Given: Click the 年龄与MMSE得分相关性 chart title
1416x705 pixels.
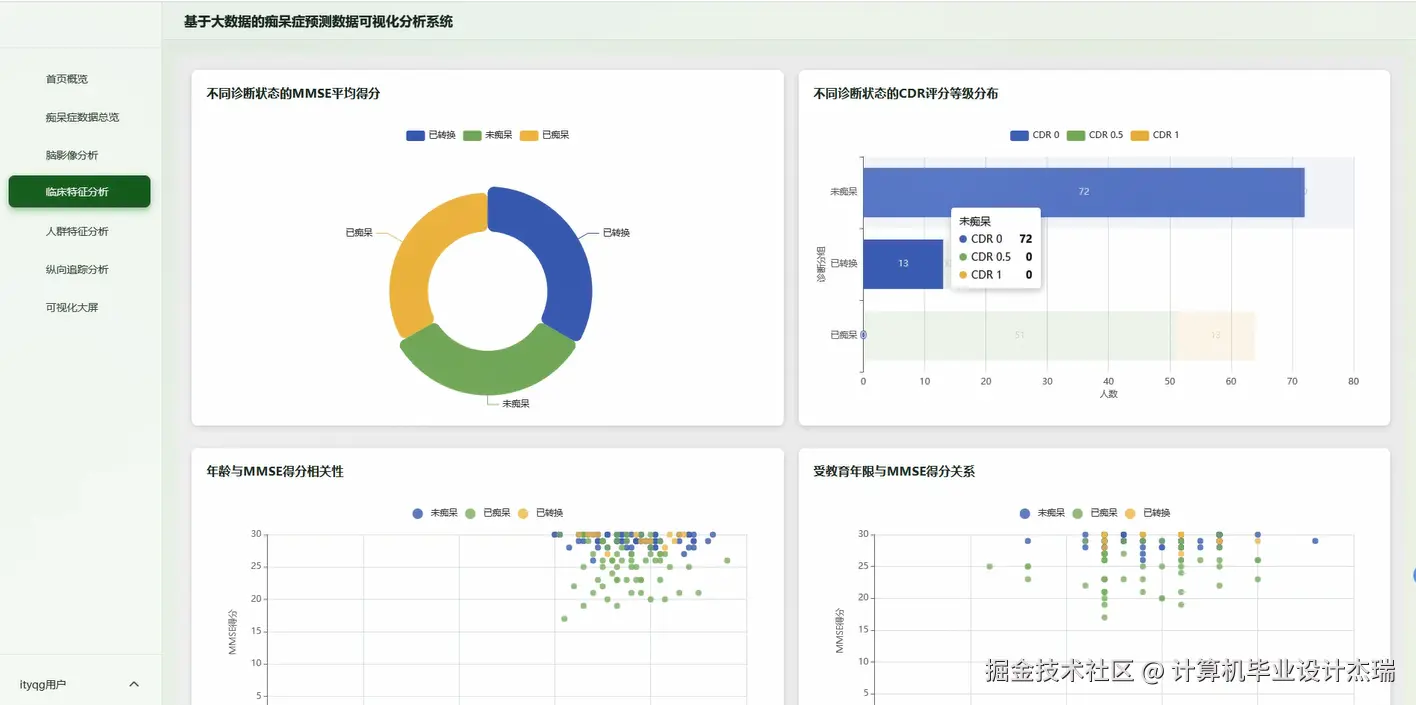Looking at the screenshot, I should pos(275,471).
